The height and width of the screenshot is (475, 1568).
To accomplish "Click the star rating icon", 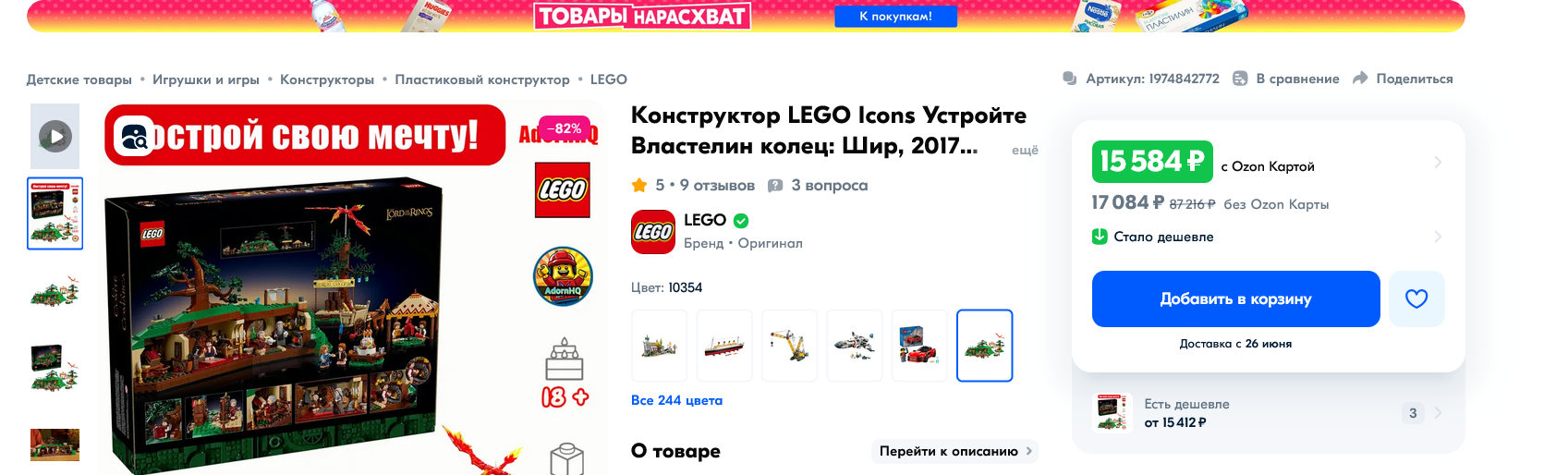I will (639, 186).
